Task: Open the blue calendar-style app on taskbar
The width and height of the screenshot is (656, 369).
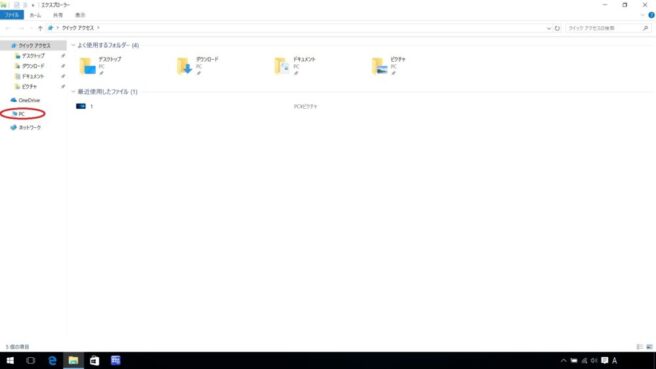Action: 115,361
